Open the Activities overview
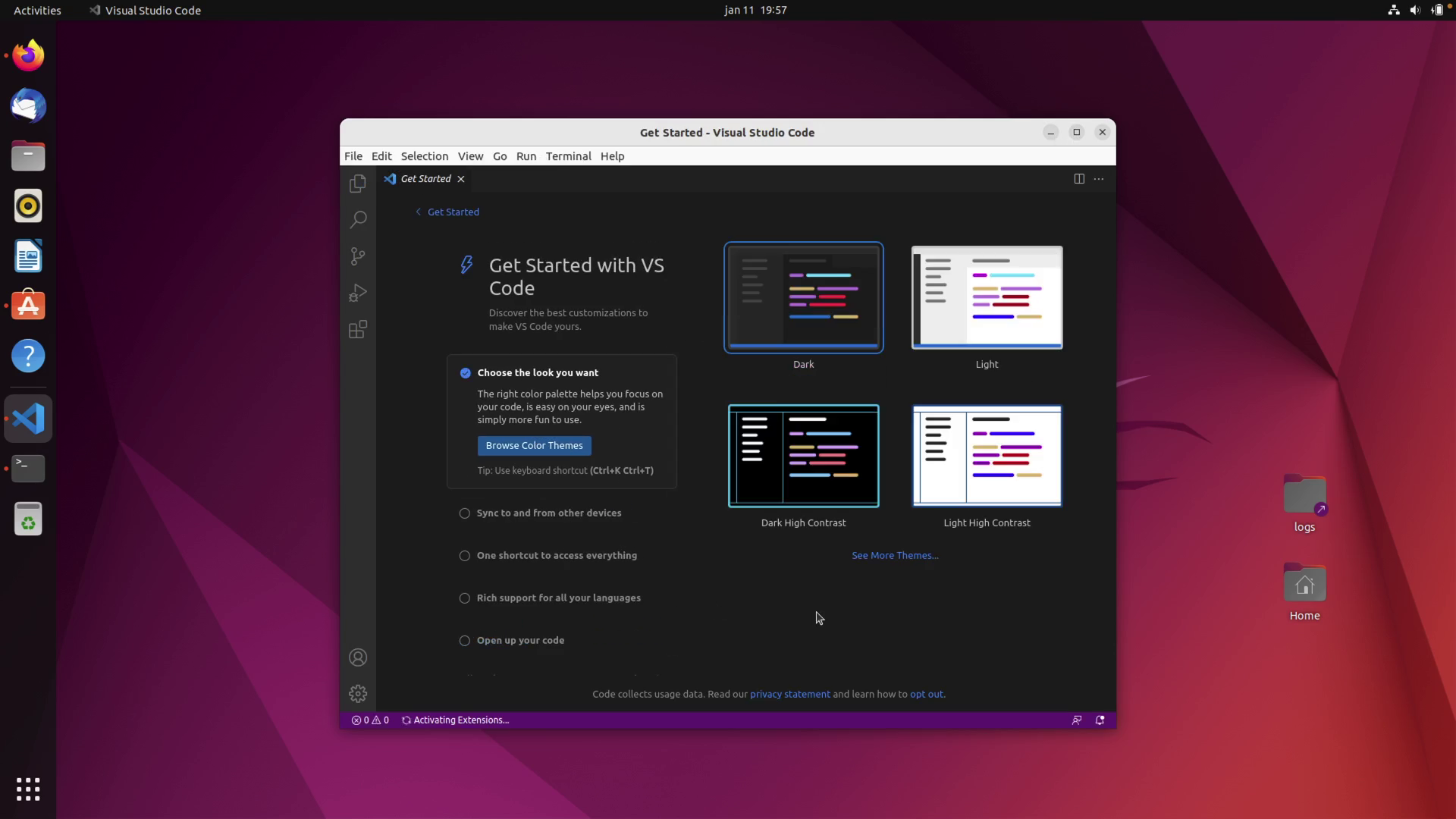Viewport: 1456px width, 819px height. [x=37, y=11]
